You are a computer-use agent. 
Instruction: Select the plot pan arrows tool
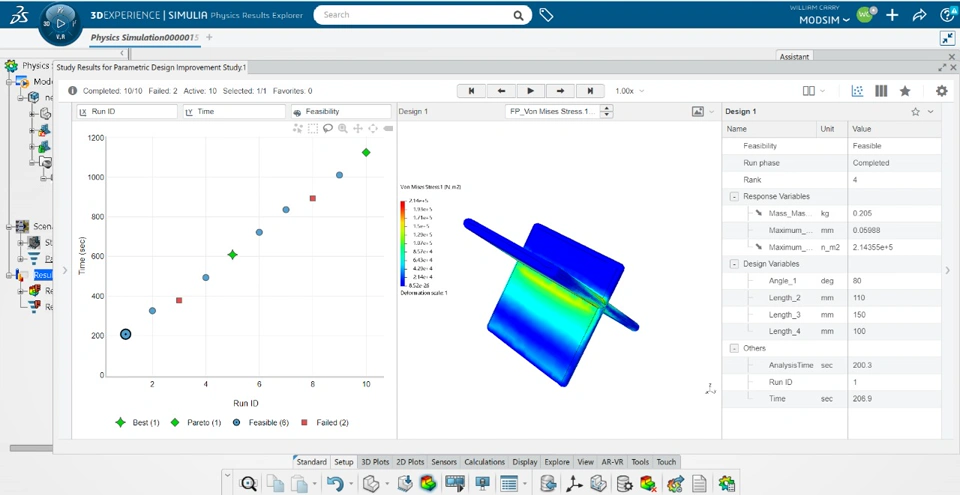358,128
